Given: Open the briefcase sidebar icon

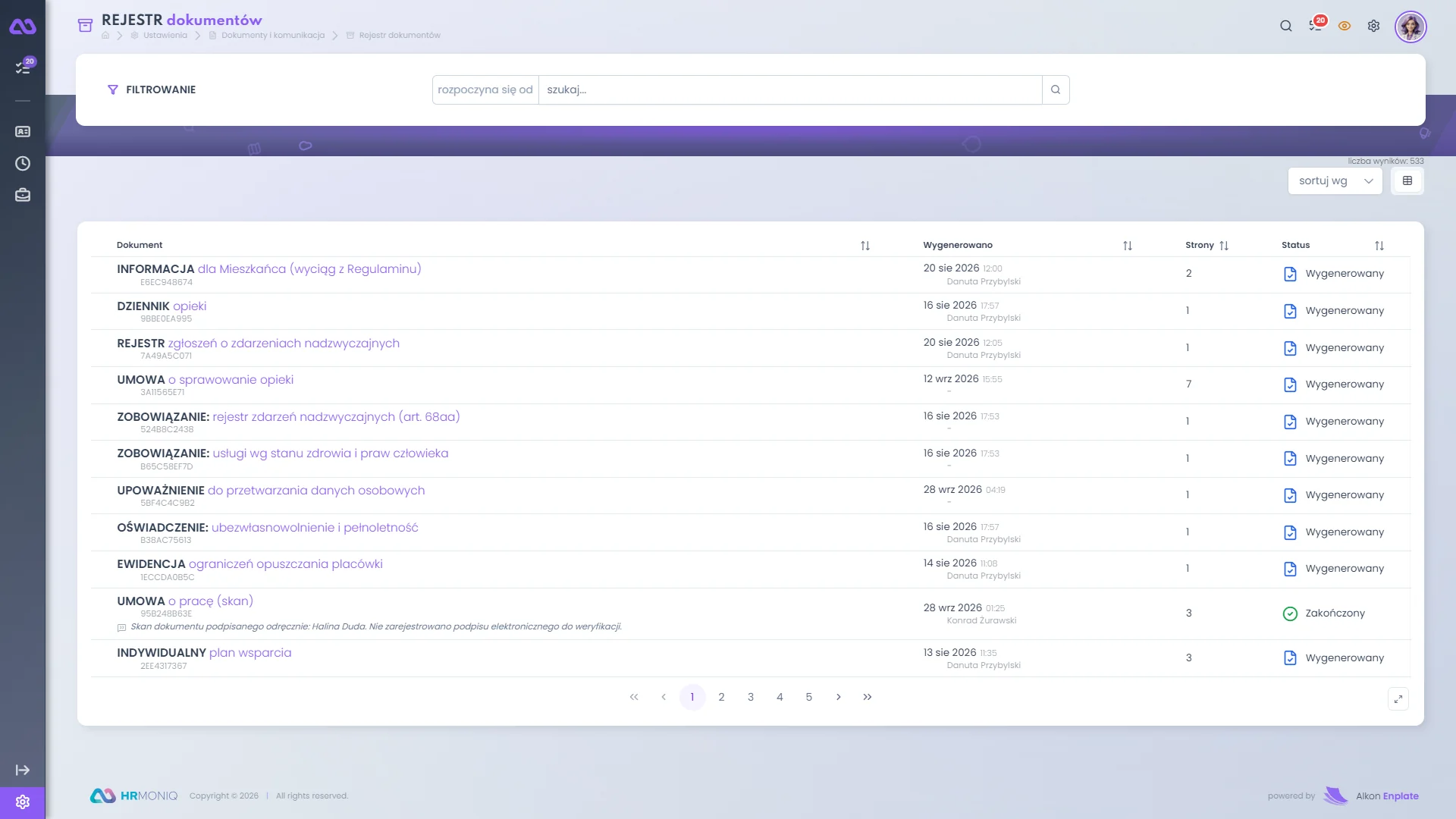Looking at the screenshot, I should [x=23, y=196].
